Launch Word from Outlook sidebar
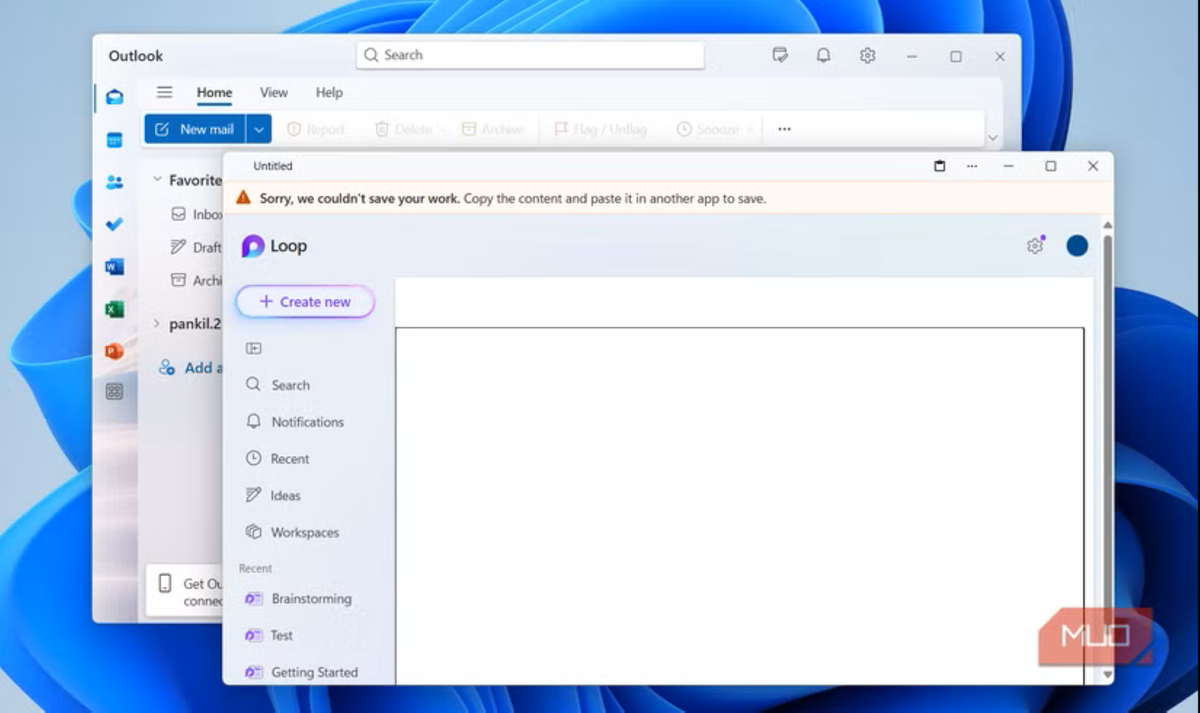This screenshot has height=713, width=1200. point(114,267)
